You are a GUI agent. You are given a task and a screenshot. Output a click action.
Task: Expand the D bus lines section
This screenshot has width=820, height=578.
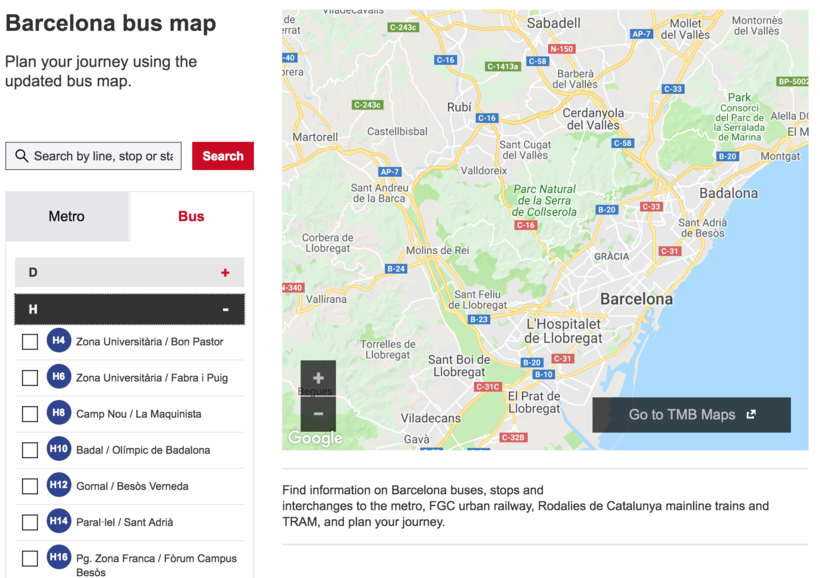[225, 273]
